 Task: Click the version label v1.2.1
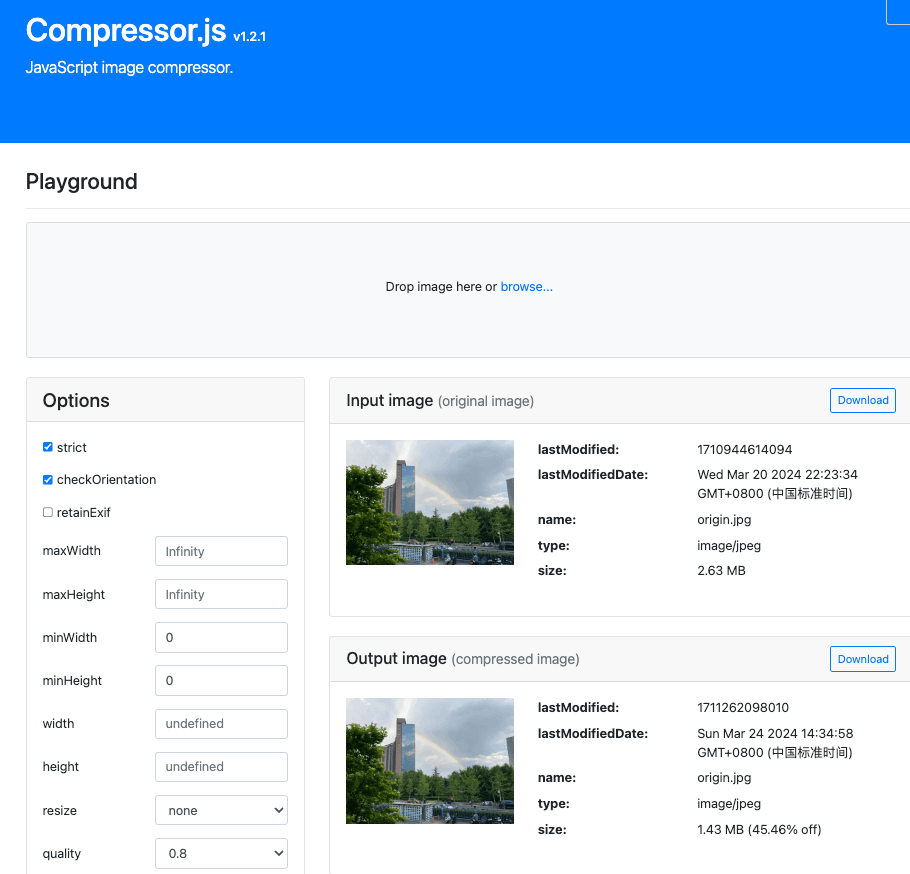click(x=250, y=37)
